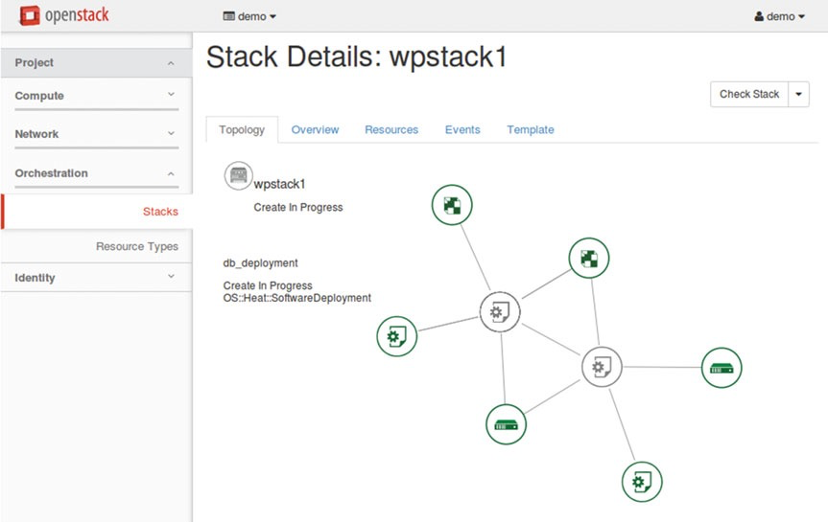Click the OpenStack logo

click(x=64, y=15)
